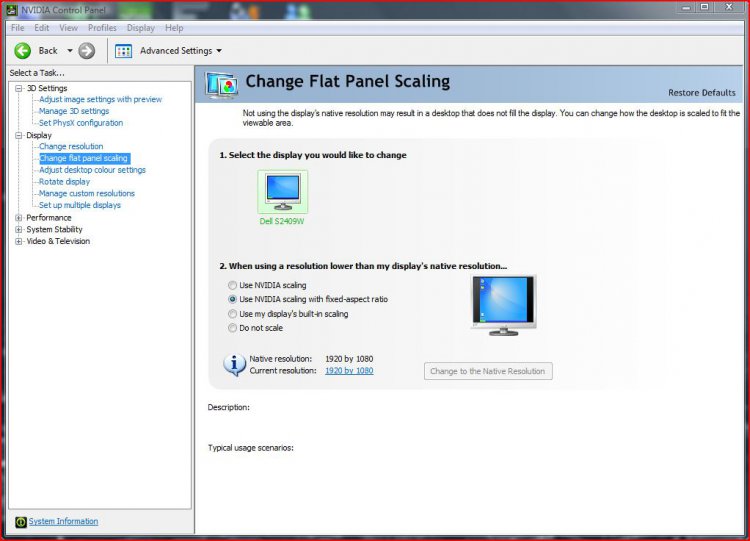Image resolution: width=750 pixels, height=541 pixels.
Task: Open Manage custom resolutions task
Action: (x=87, y=193)
